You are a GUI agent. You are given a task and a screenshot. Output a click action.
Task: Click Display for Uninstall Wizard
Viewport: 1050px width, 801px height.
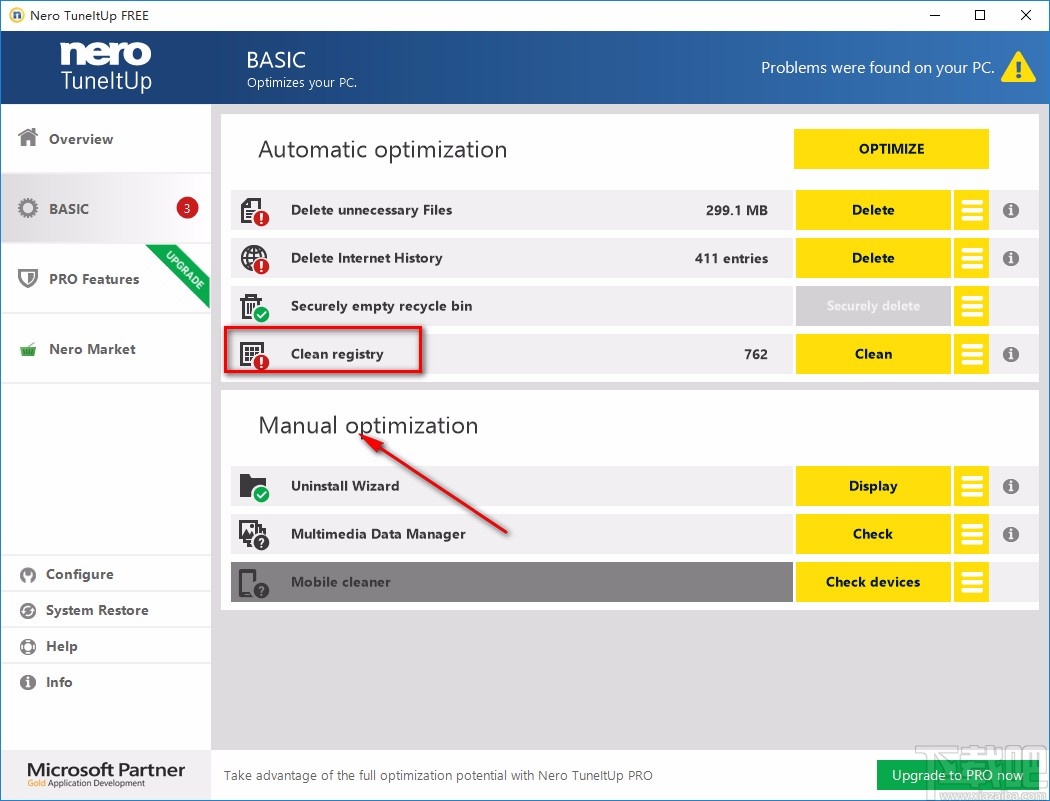coord(873,486)
